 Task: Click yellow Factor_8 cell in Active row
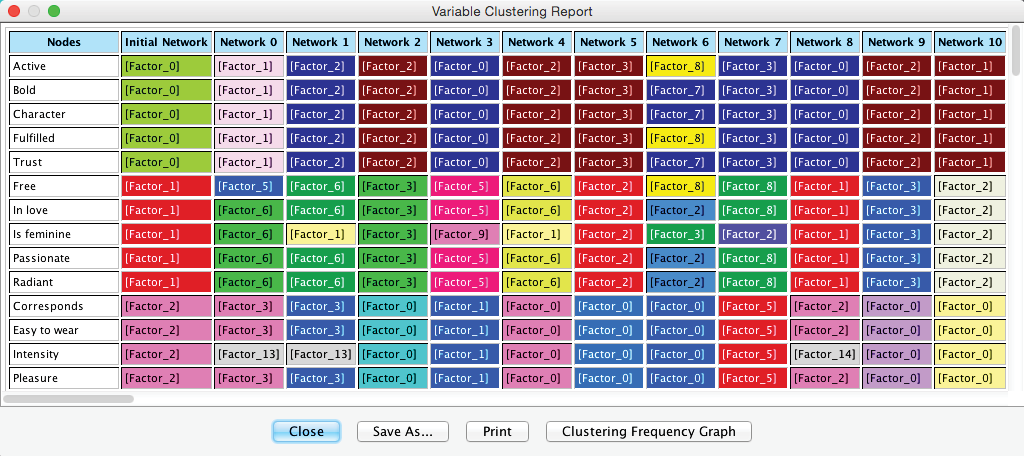coord(681,66)
